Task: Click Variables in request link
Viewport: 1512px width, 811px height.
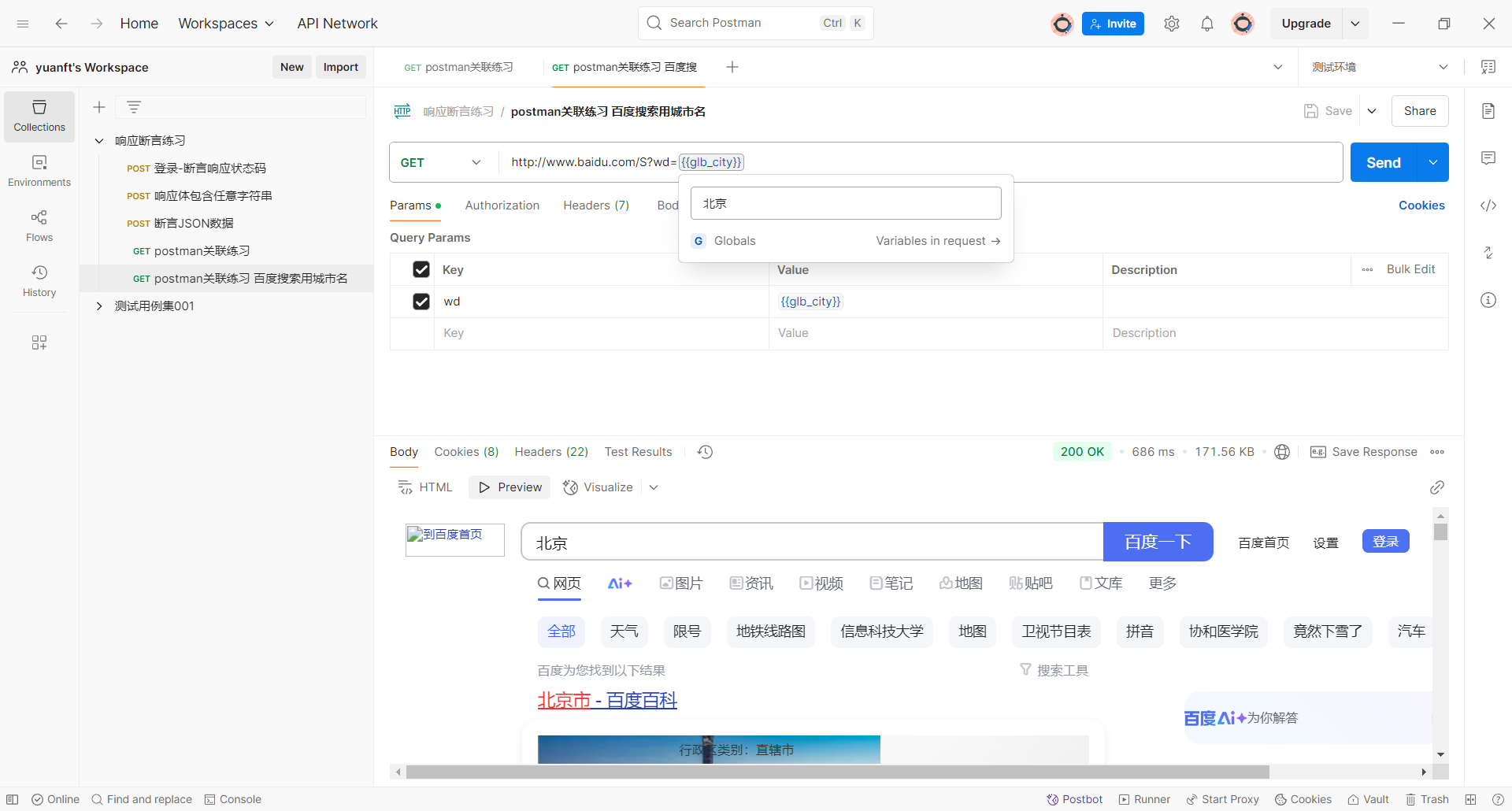Action: pos(938,241)
